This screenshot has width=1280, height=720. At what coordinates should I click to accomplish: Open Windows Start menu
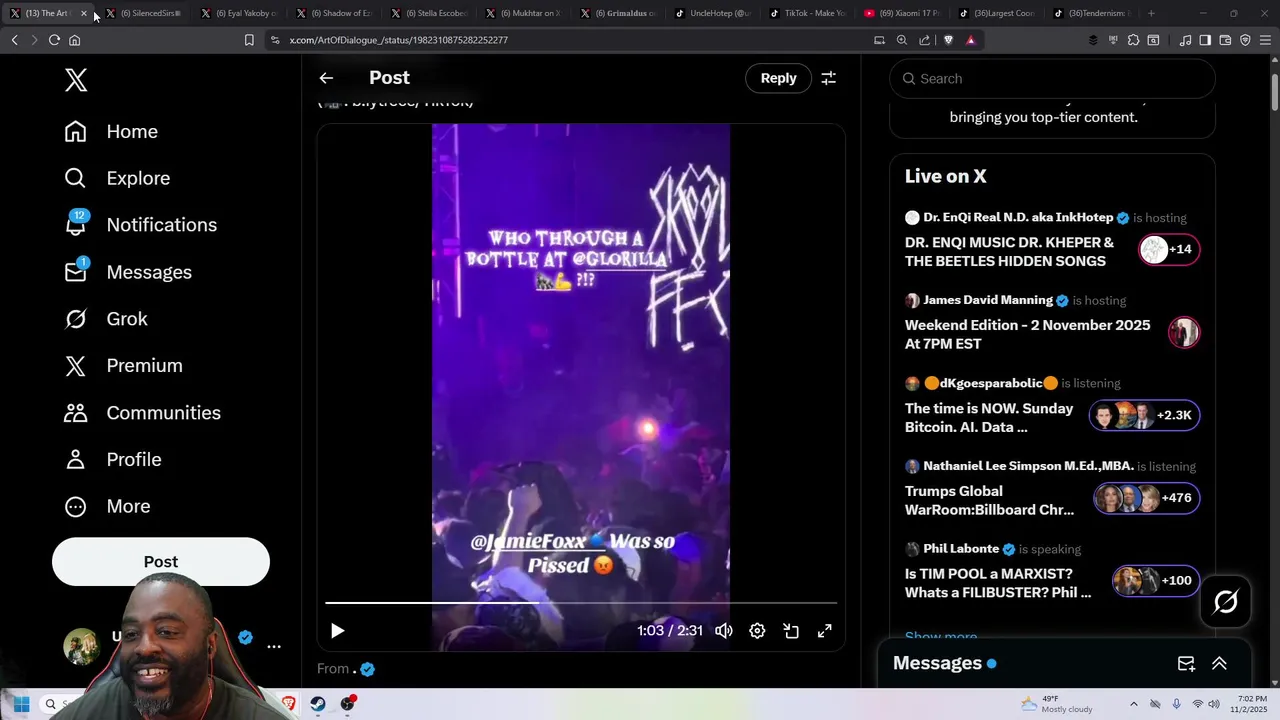click(21, 704)
